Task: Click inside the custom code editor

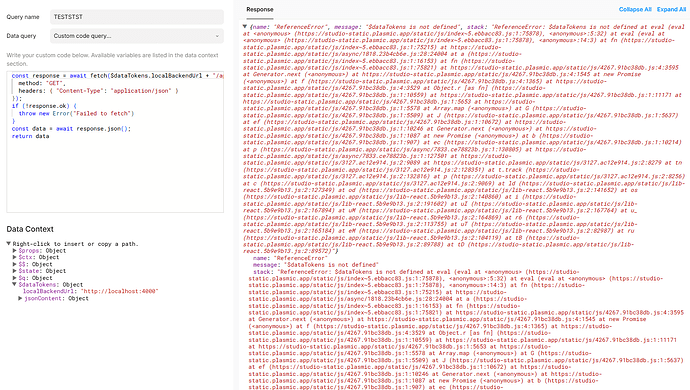Action: tap(115, 142)
